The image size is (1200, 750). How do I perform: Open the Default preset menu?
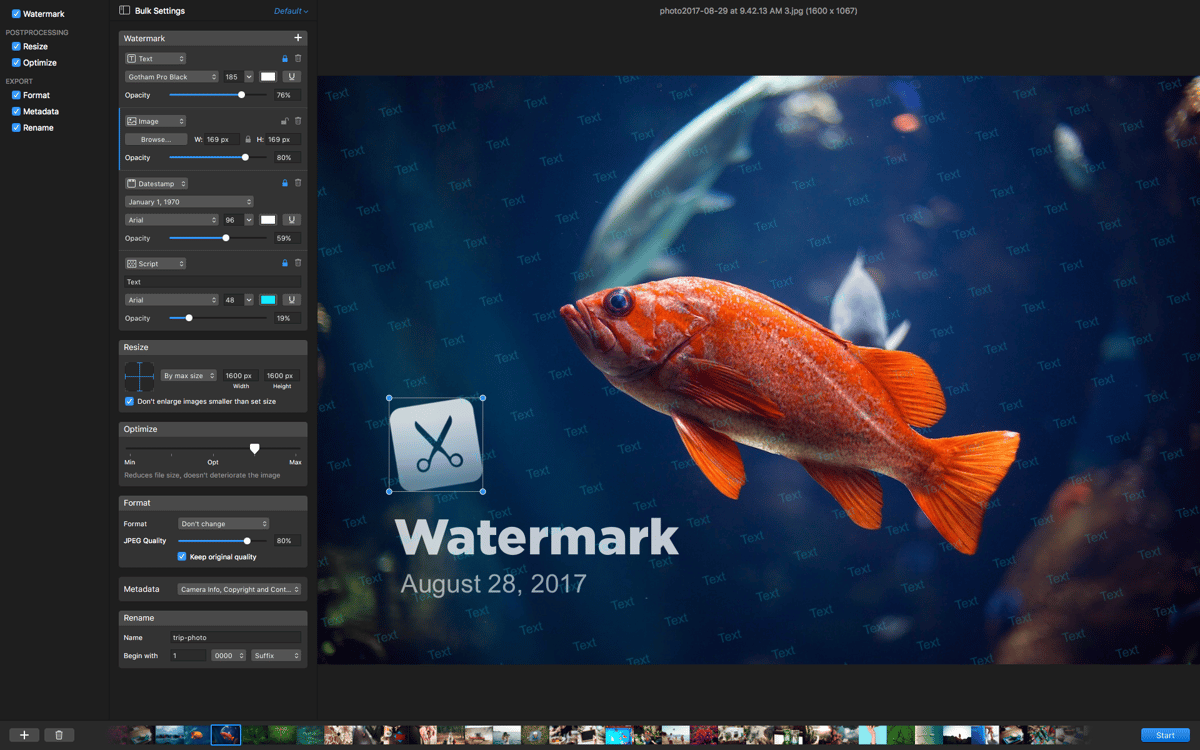[x=289, y=11]
